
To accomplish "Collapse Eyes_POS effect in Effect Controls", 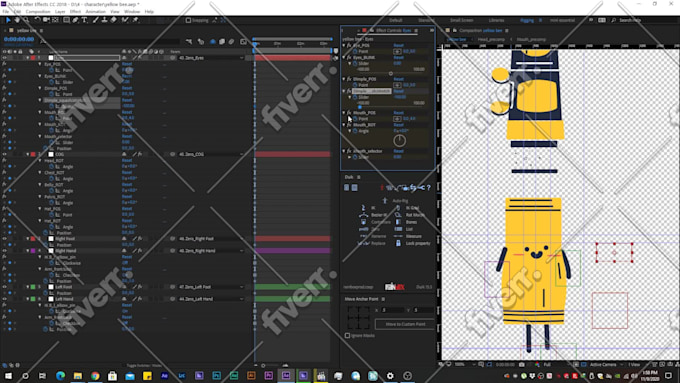I will [x=344, y=45].
